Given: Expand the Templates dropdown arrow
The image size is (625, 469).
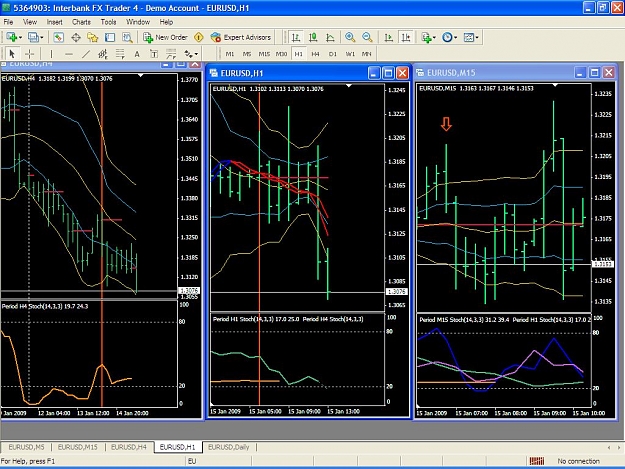Looking at the screenshot, I should [477, 38].
